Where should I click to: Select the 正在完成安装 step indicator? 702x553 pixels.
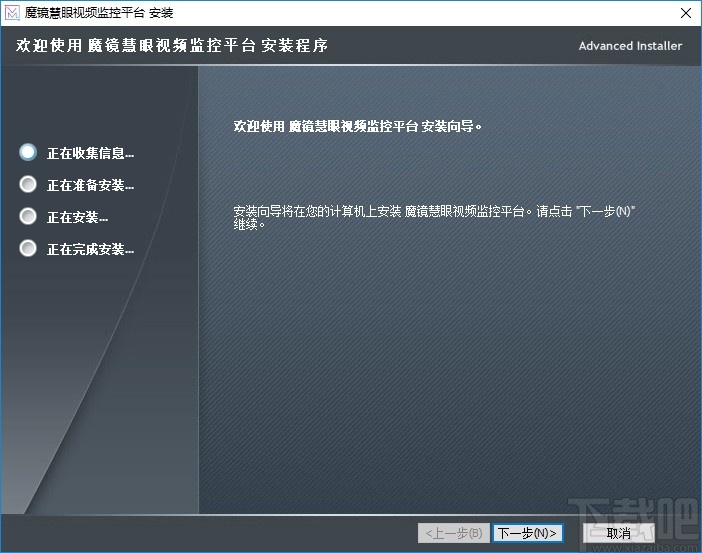coord(28,248)
